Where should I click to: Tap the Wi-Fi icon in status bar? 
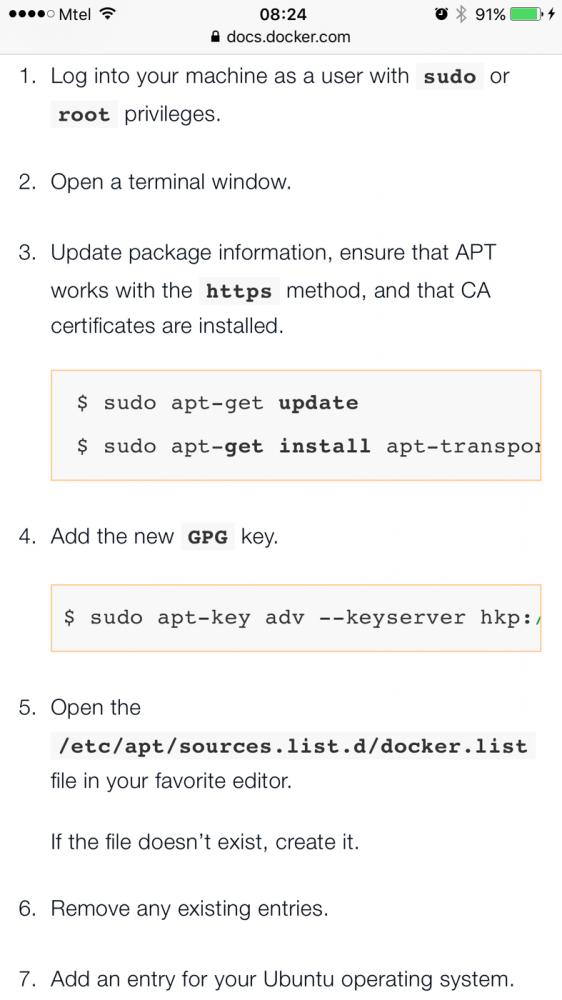(107, 14)
